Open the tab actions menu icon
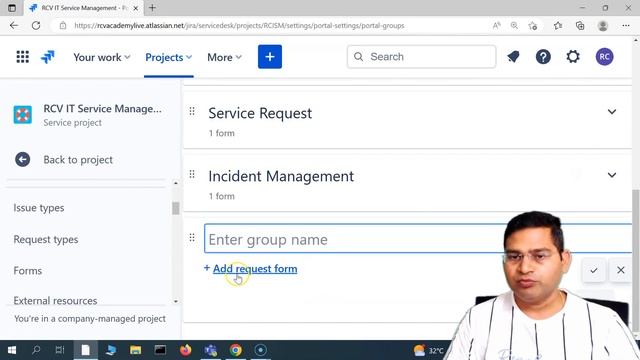Image resolution: width=640 pixels, height=360 pixels. 12,8
